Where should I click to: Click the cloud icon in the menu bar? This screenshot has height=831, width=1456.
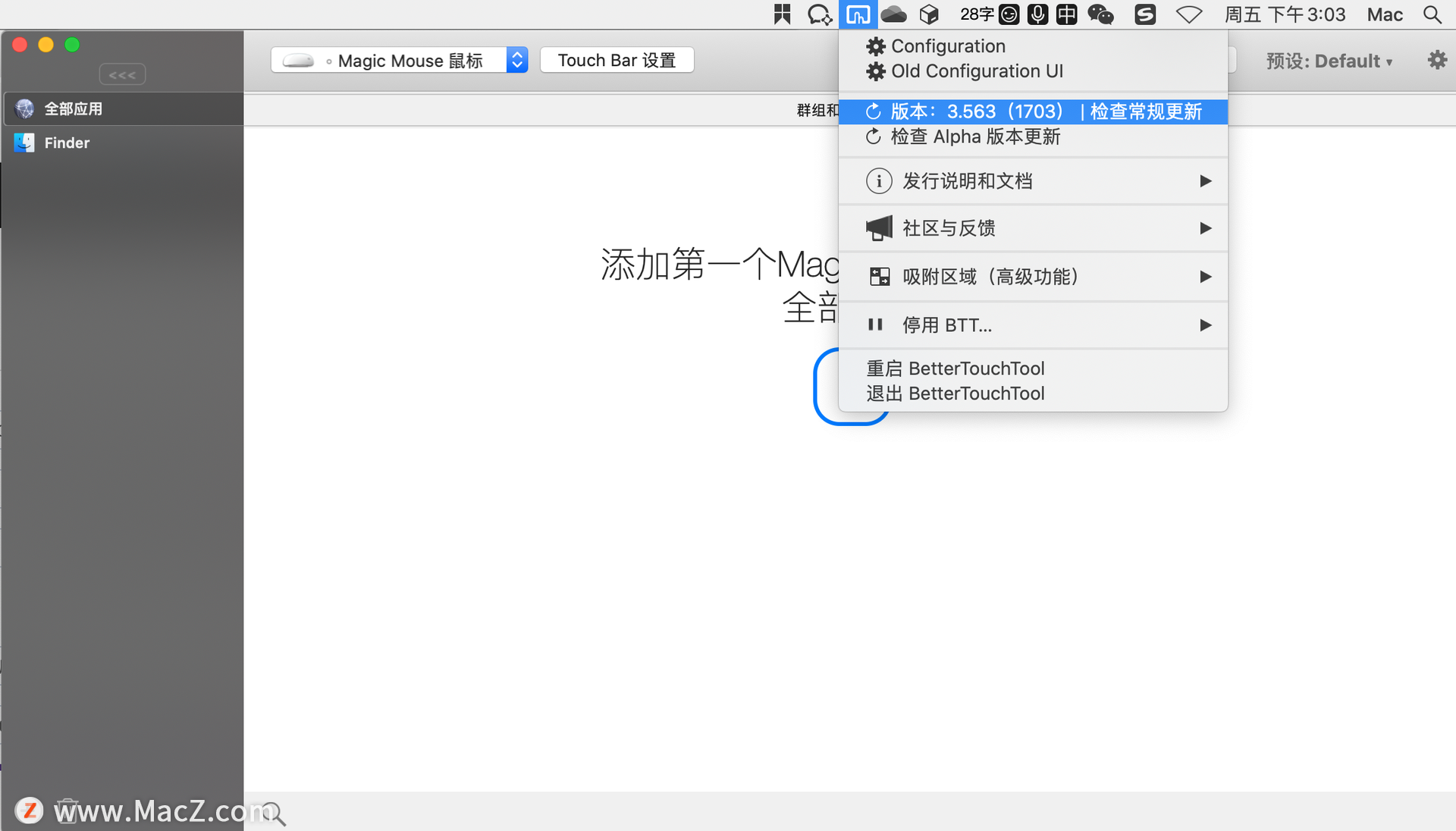pyautogui.click(x=894, y=14)
